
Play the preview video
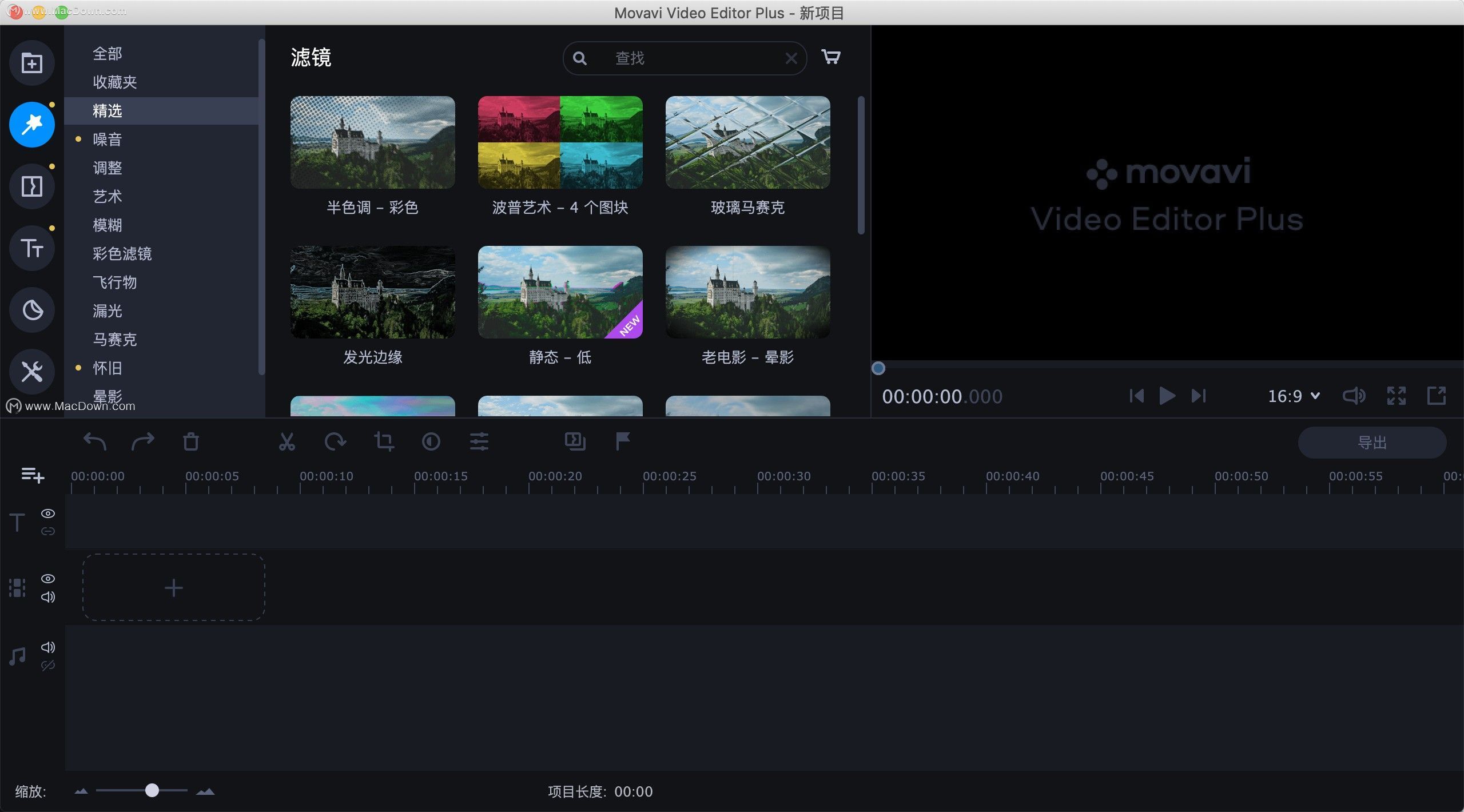pyautogui.click(x=1167, y=396)
